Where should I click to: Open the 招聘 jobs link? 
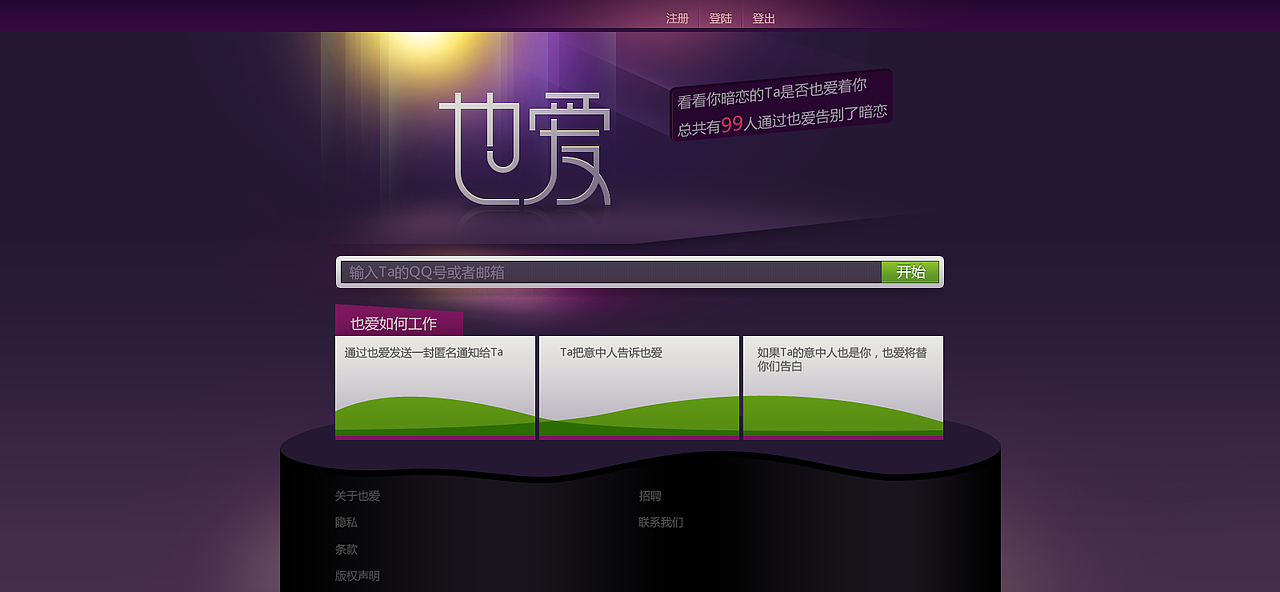click(650, 496)
